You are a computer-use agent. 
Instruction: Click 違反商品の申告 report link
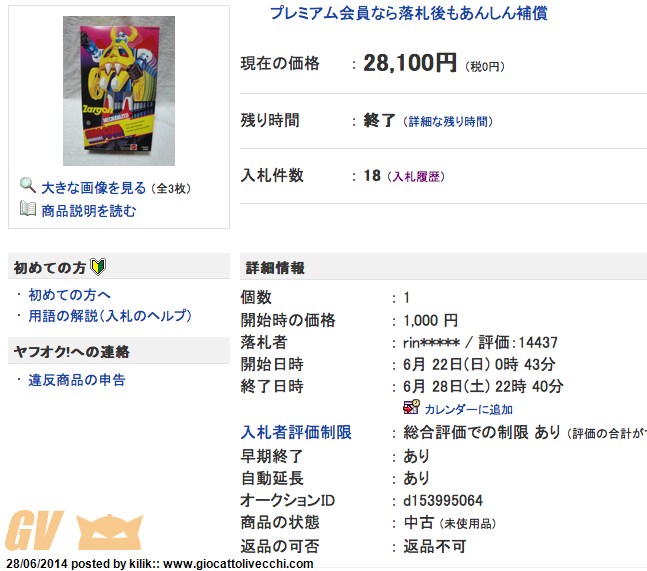(77, 380)
